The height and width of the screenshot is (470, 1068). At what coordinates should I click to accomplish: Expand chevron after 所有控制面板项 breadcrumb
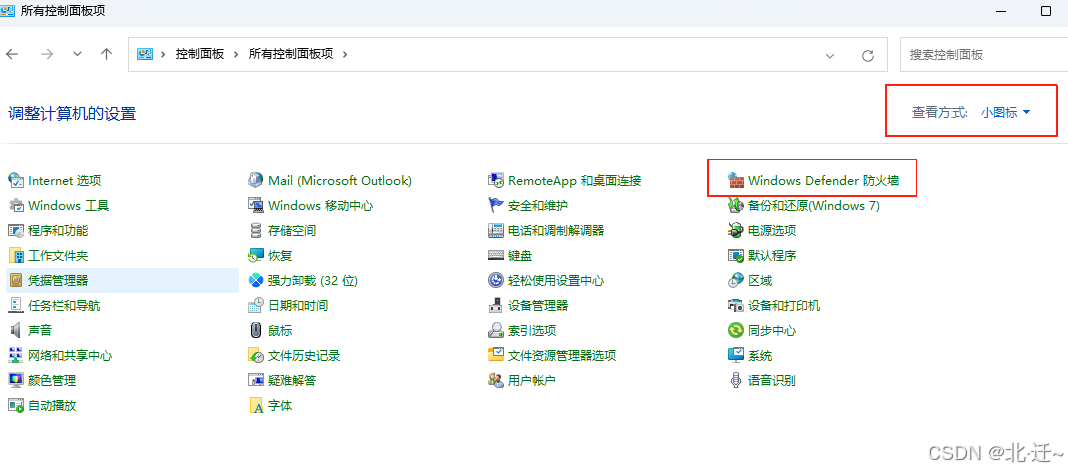345,54
